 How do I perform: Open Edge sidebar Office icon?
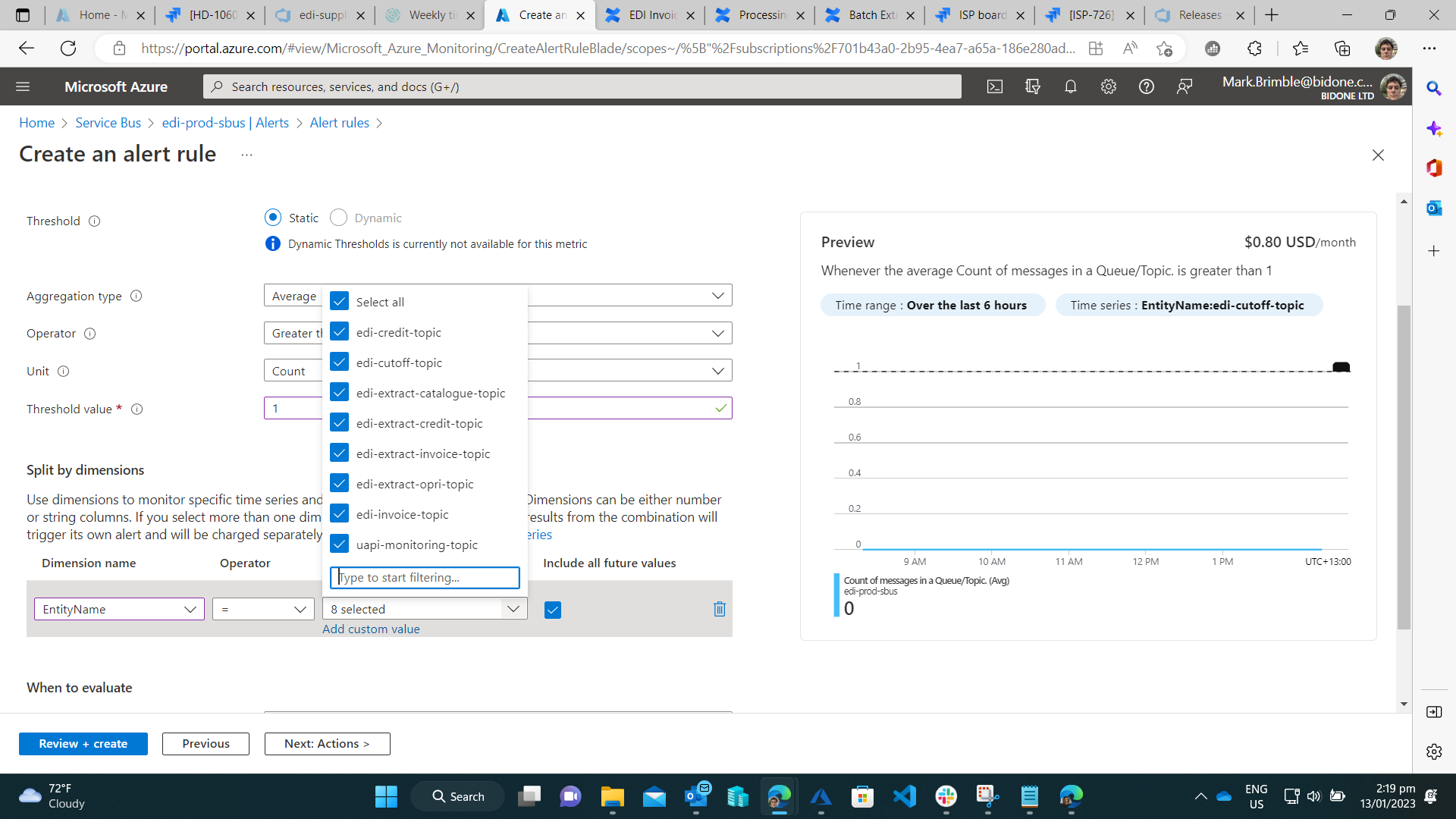[x=1433, y=168]
